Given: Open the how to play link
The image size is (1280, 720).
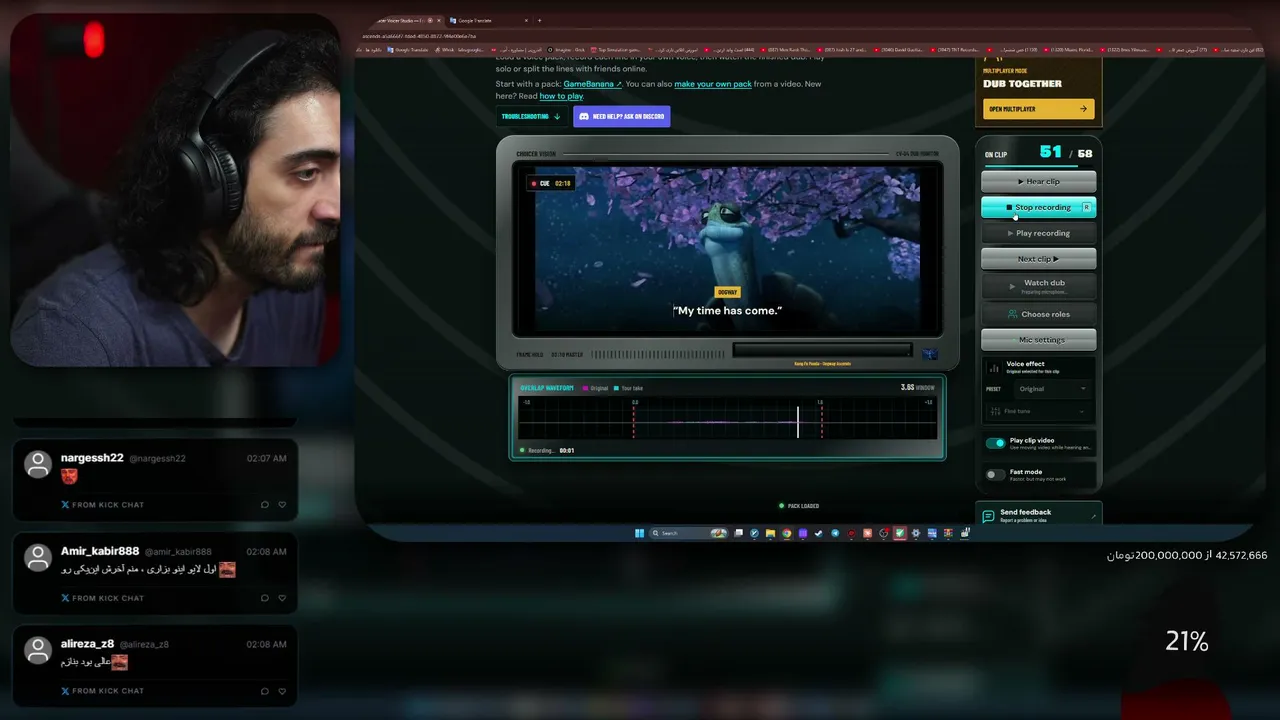Looking at the screenshot, I should point(561,96).
